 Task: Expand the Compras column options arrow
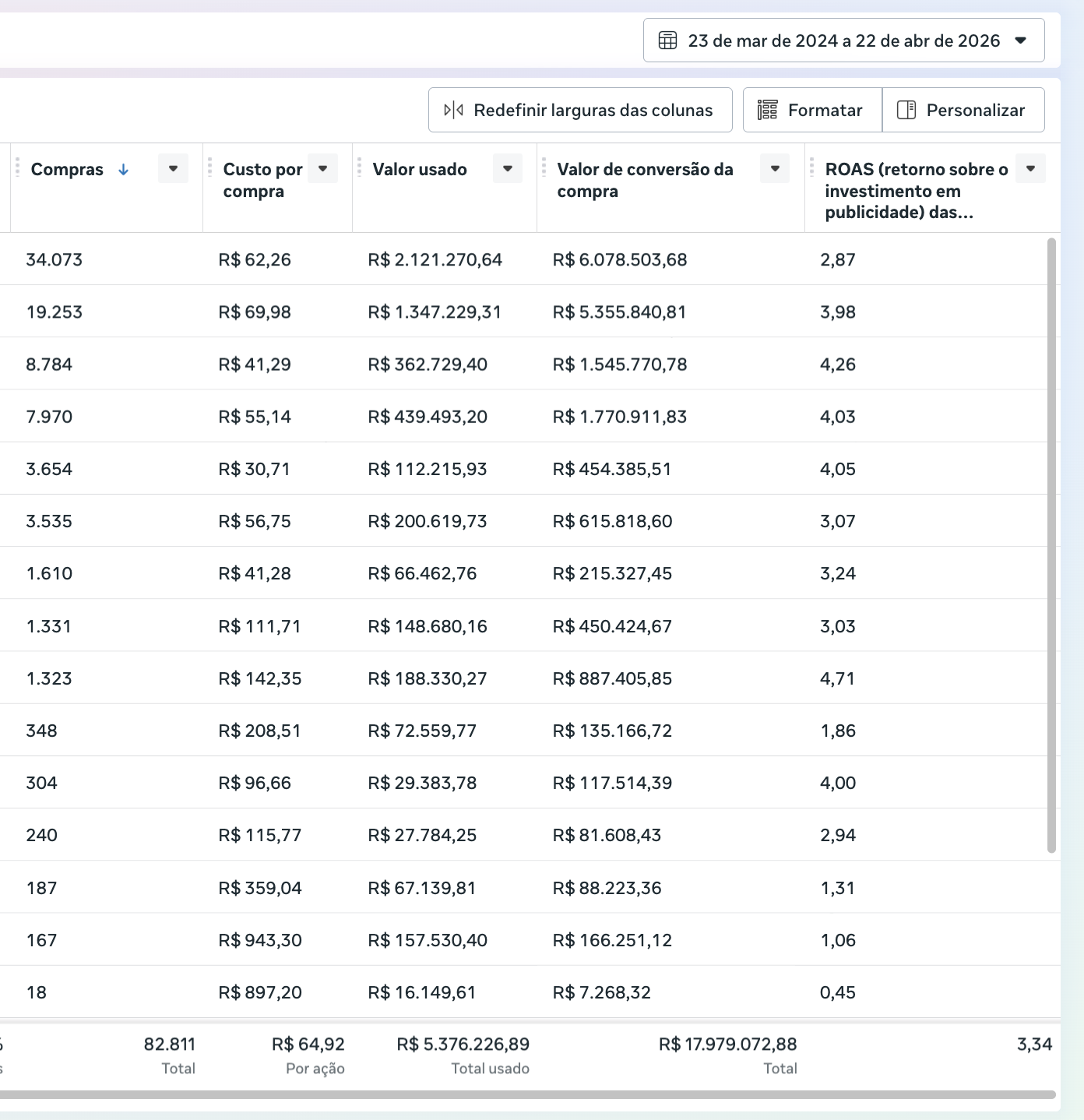(173, 169)
